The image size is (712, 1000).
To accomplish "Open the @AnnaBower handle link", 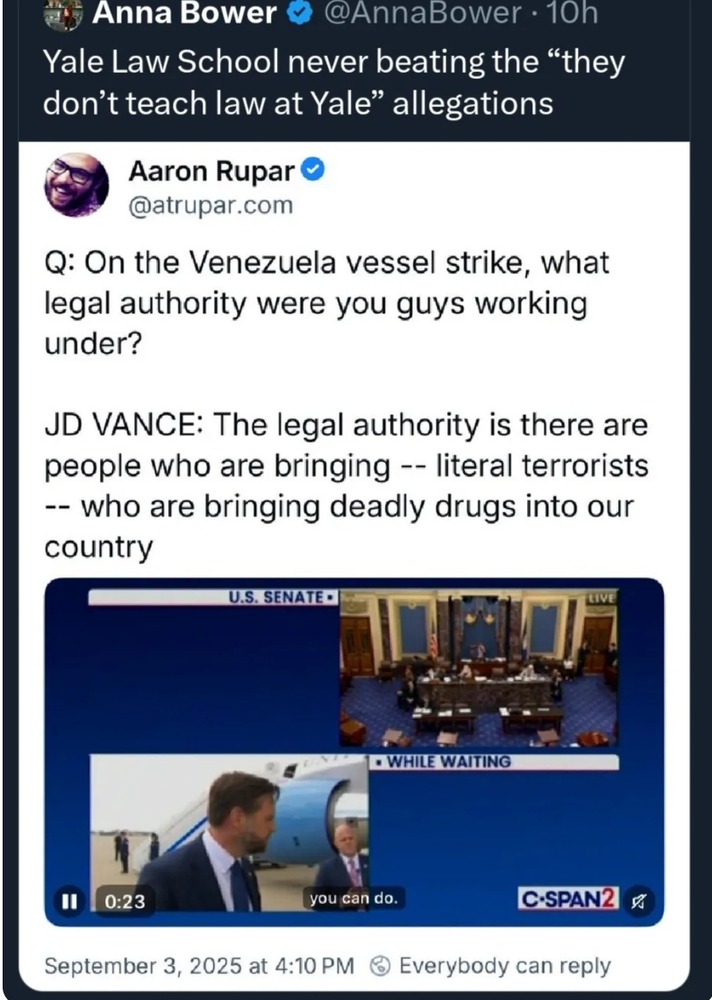I will 422,13.
